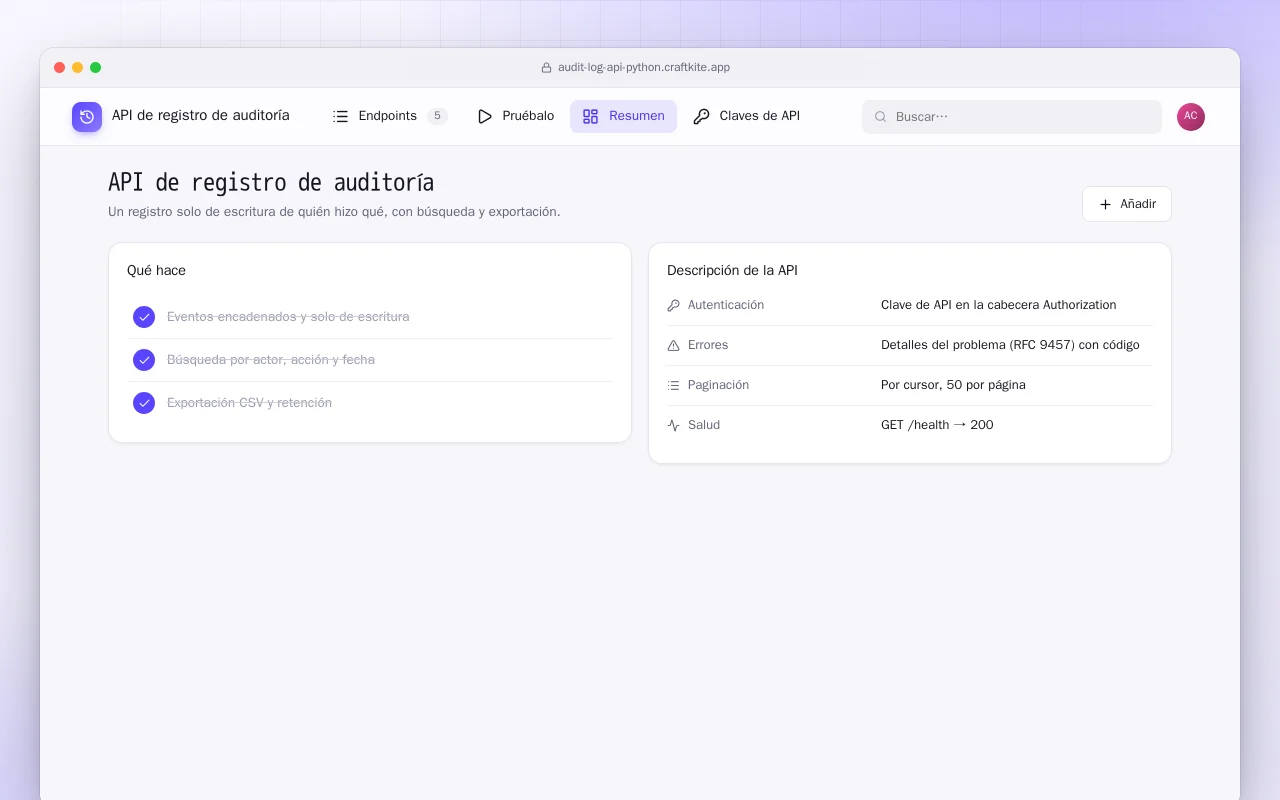Click the Claves de API key icon
The height and width of the screenshot is (800, 1280).
coord(702,116)
